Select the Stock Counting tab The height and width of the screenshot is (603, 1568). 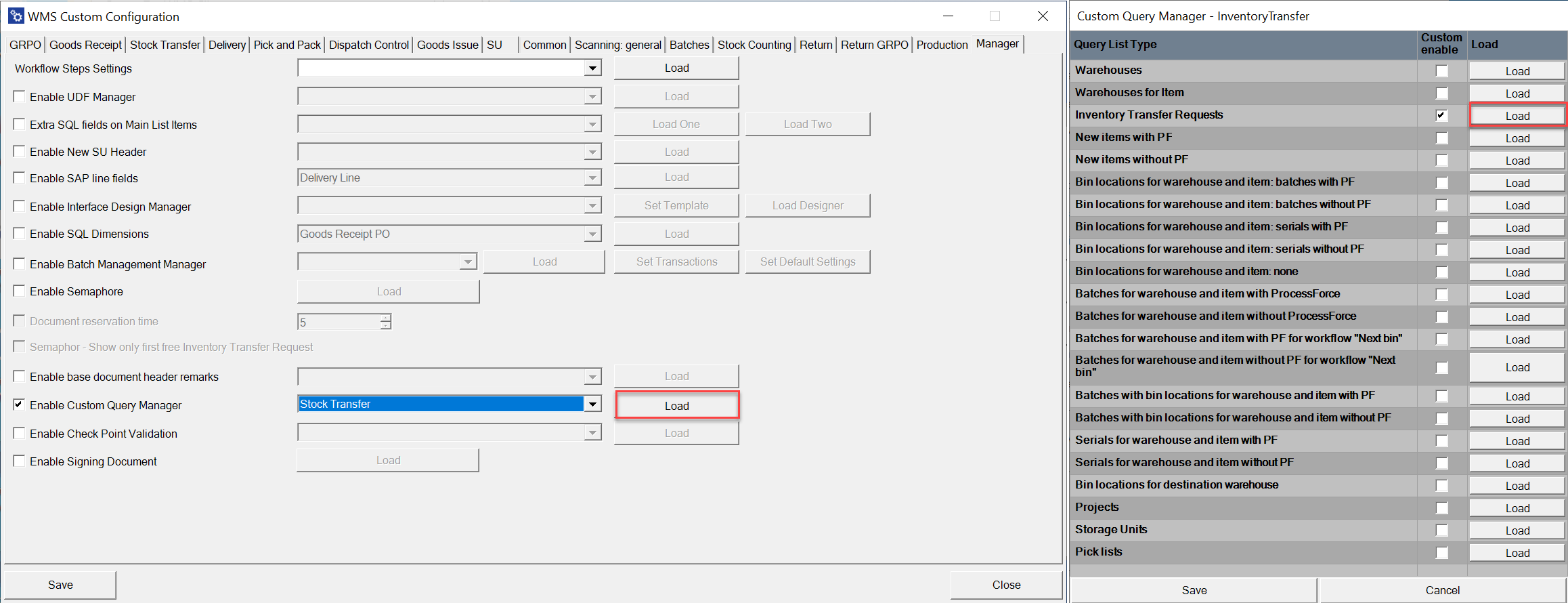(x=754, y=45)
